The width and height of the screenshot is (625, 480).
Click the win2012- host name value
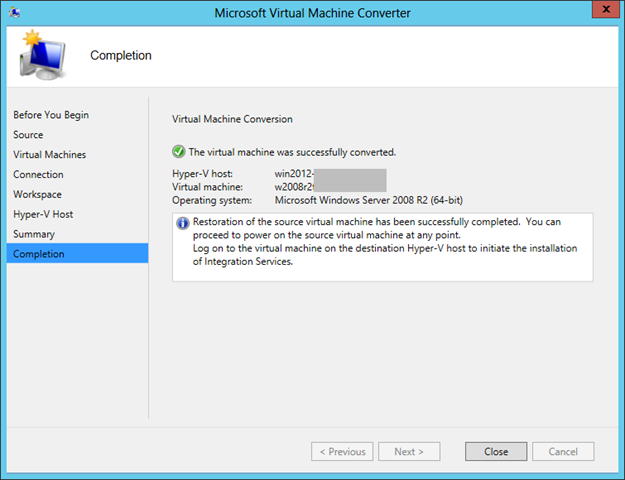pos(294,174)
